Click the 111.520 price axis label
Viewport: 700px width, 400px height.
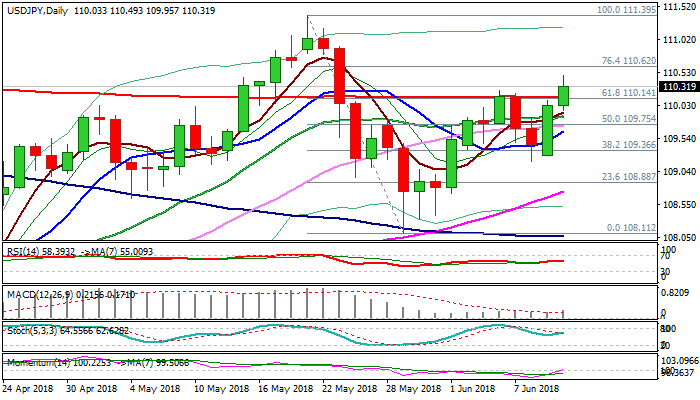pos(680,6)
